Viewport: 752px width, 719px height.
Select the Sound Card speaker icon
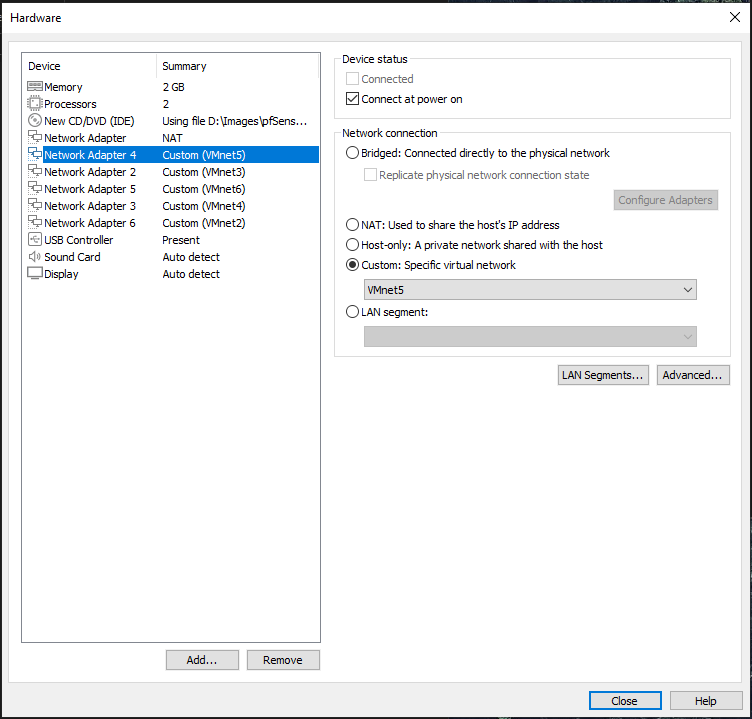34,257
